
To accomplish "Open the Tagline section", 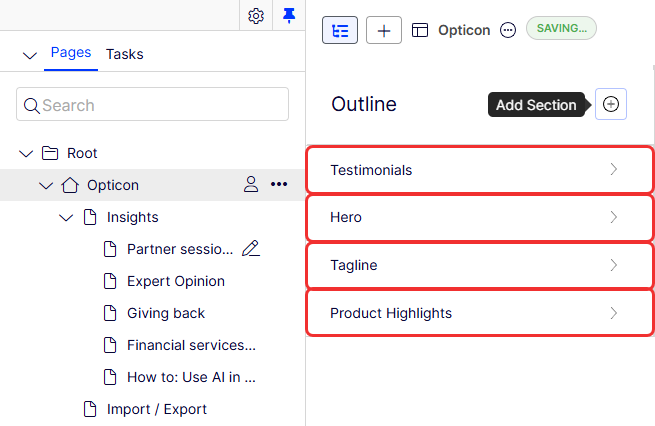I will tap(480, 265).
